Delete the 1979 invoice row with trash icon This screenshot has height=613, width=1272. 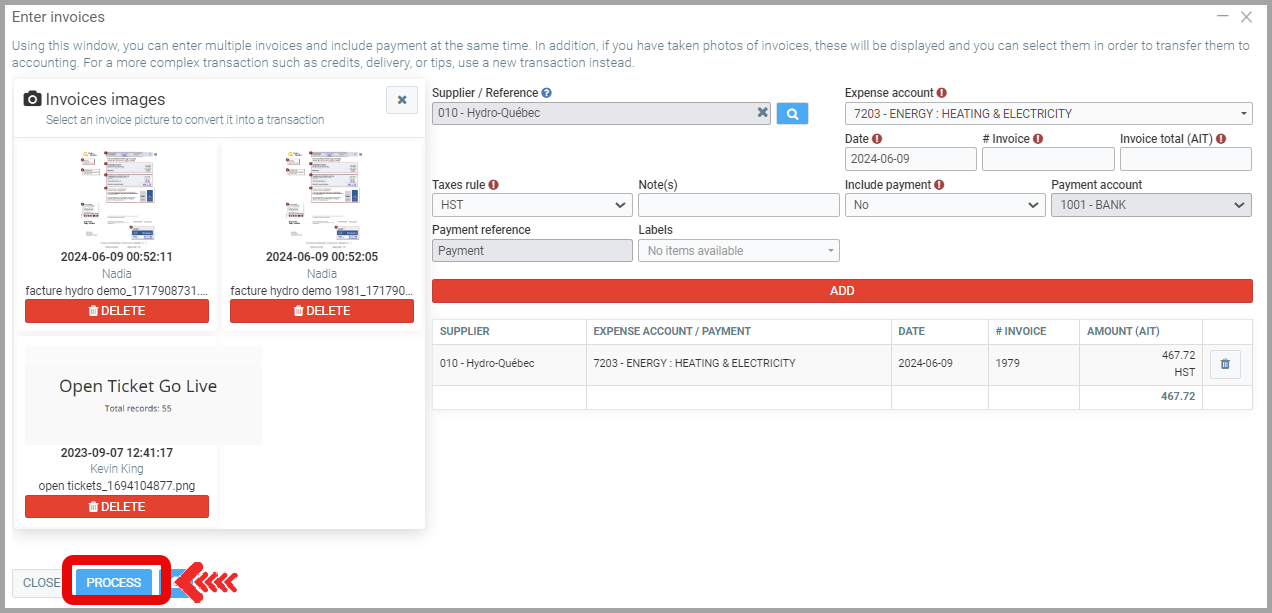pyautogui.click(x=1225, y=365)
